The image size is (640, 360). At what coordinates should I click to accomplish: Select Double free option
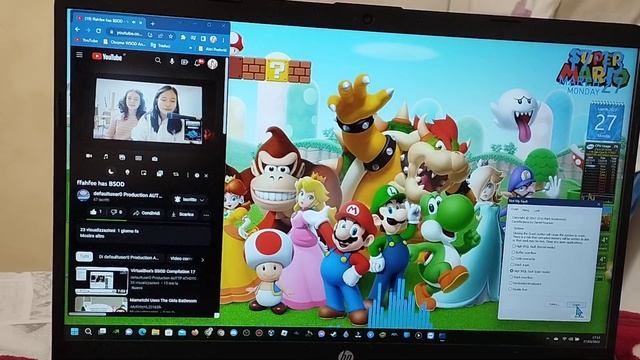click(518, 289)
